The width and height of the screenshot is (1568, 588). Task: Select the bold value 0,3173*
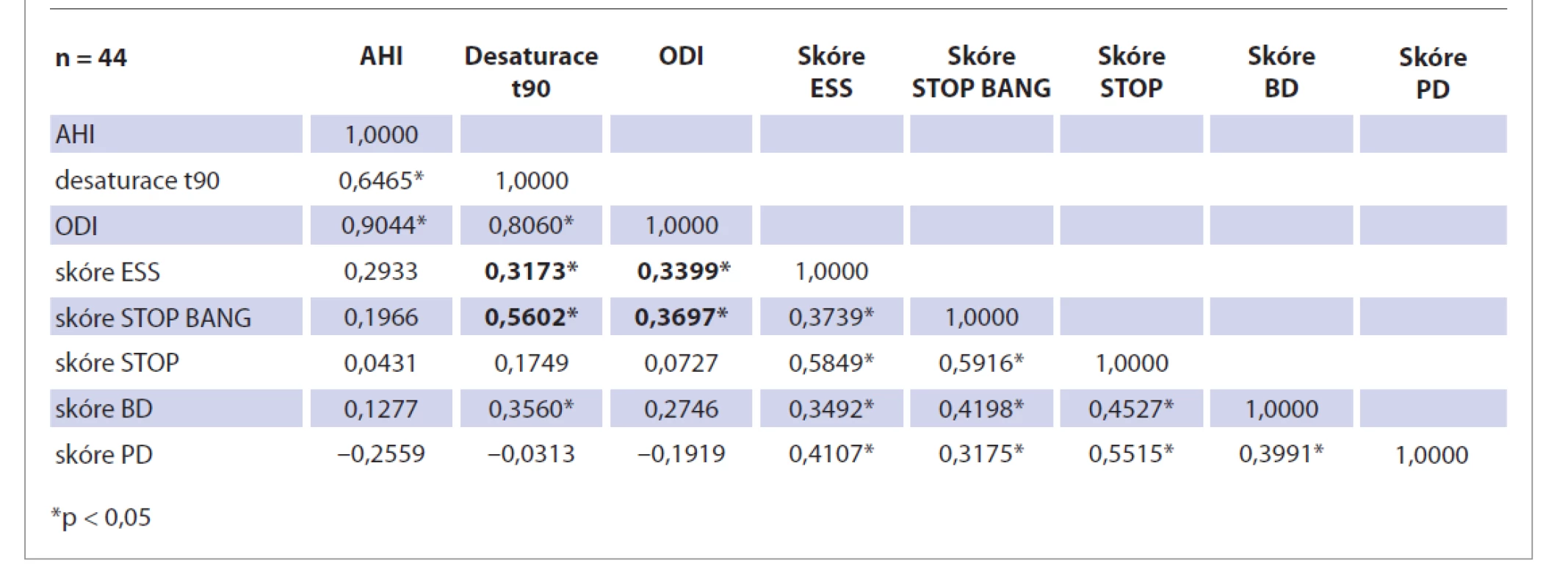pyautogui.click(x=531, y=271)
